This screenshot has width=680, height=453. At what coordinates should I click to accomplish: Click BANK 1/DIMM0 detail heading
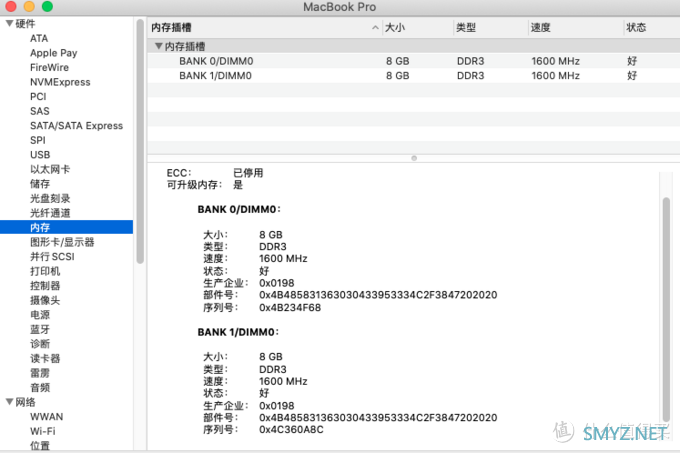238,332
